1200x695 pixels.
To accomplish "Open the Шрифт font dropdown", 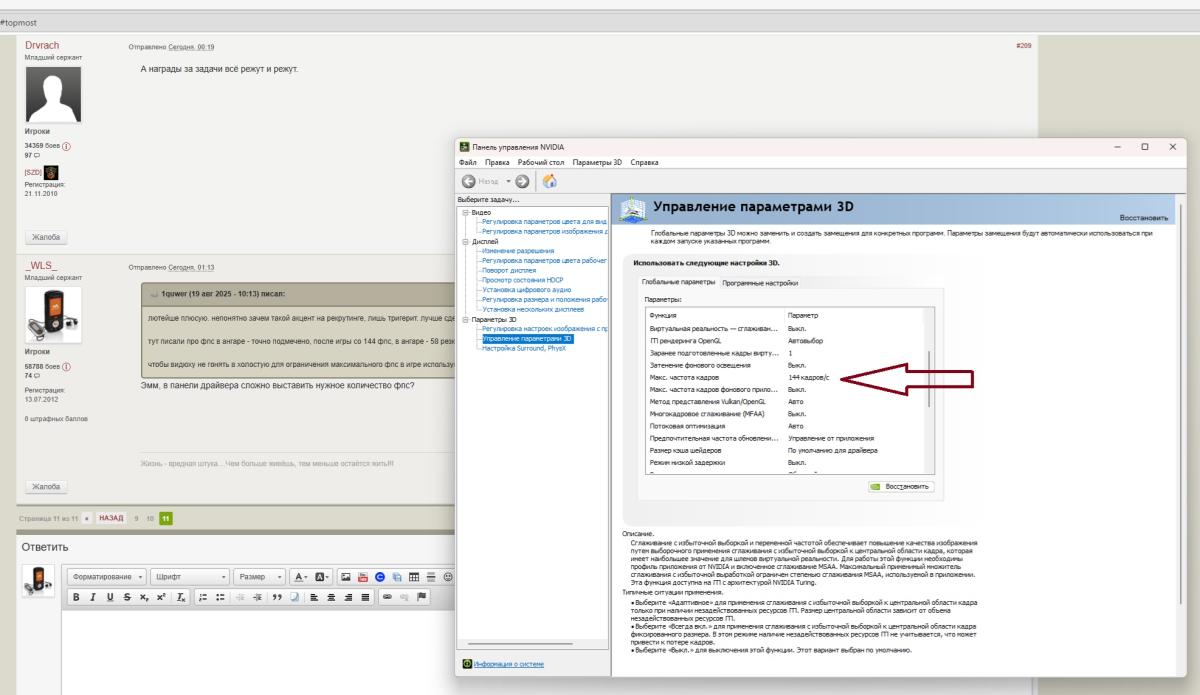I will tap(191, 577).
